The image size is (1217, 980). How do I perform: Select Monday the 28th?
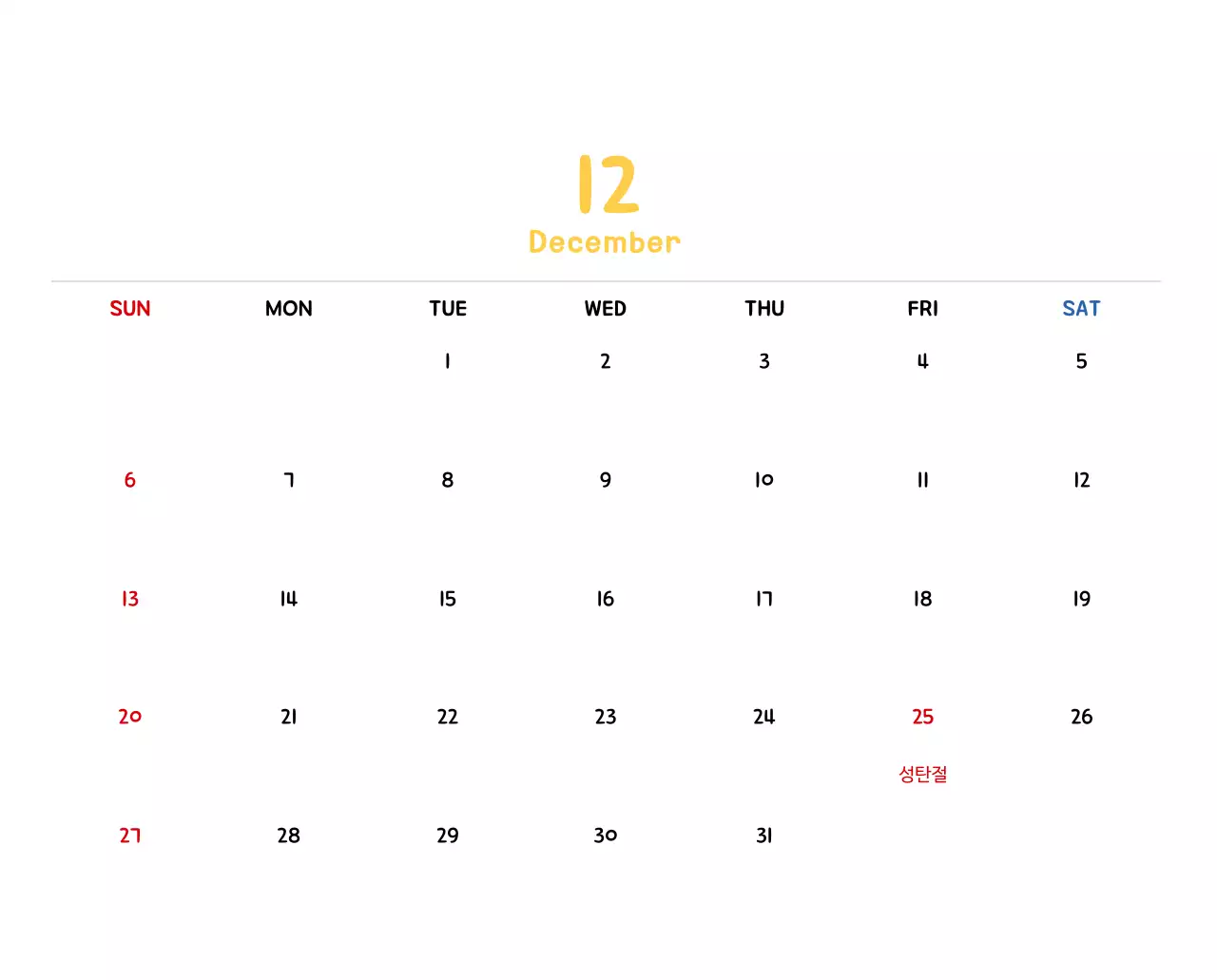(x=289, y=836)
